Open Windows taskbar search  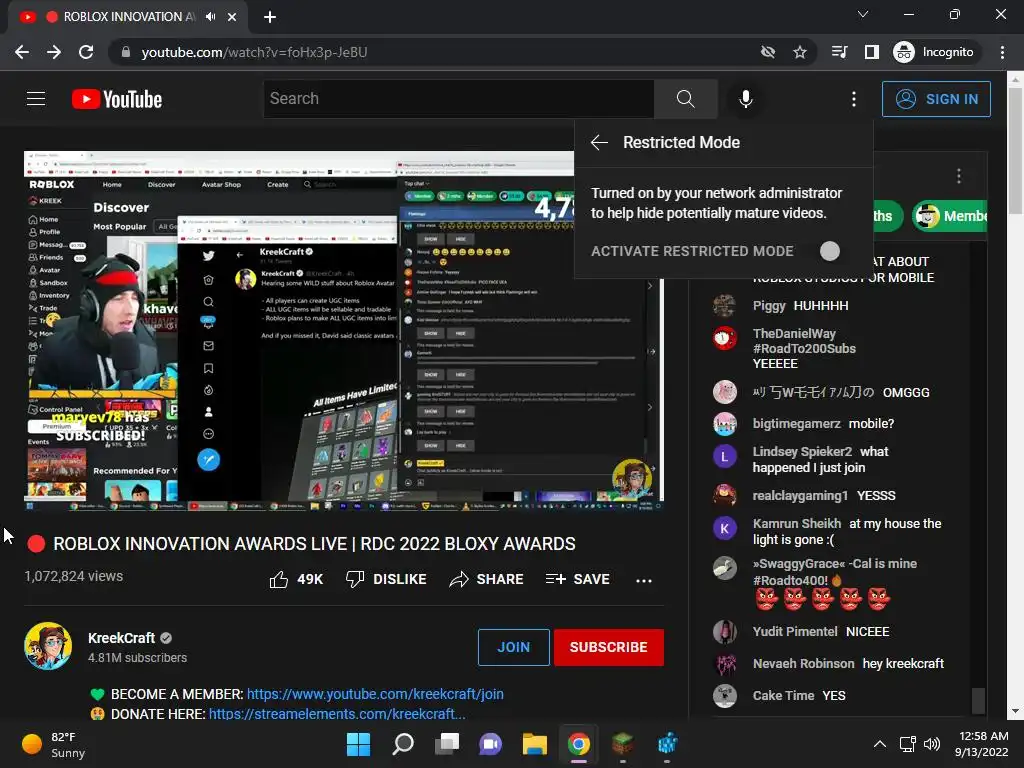click(402, 744)
